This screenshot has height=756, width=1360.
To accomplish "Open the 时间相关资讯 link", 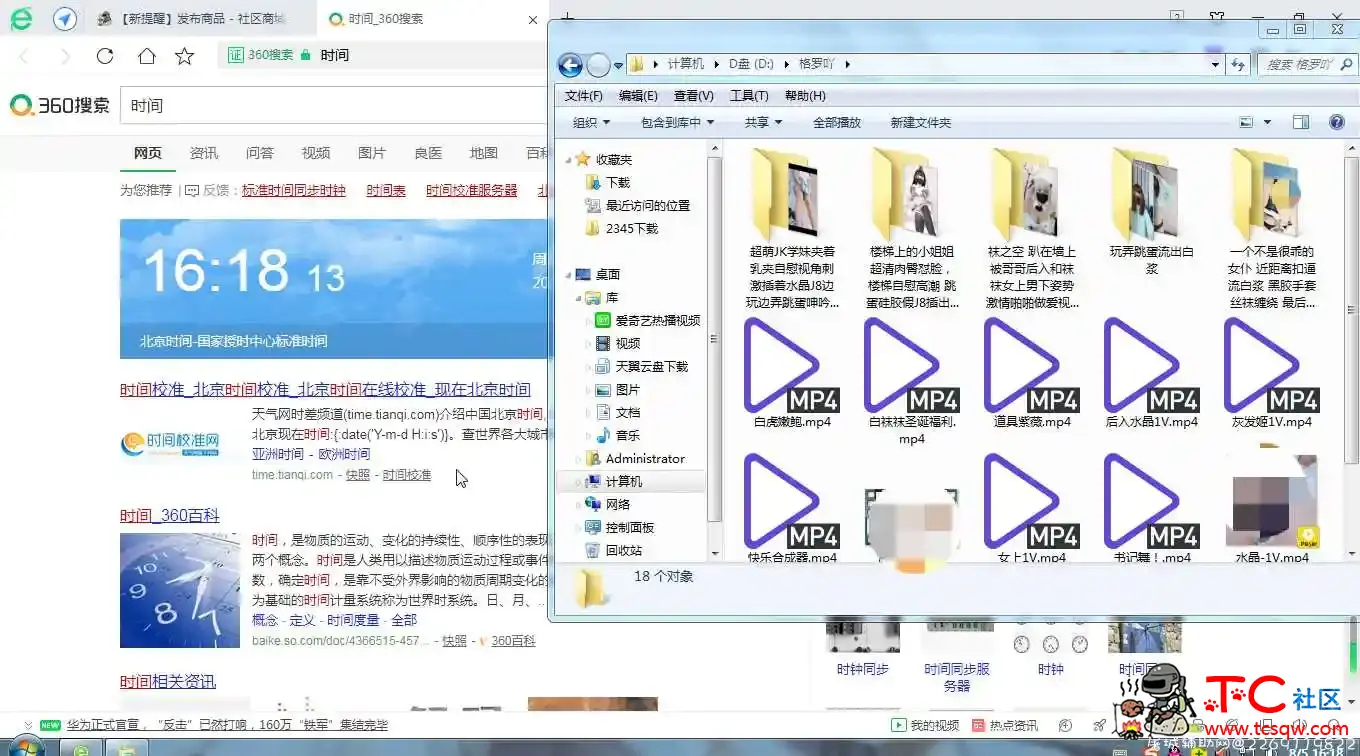I will click(168, 682).
